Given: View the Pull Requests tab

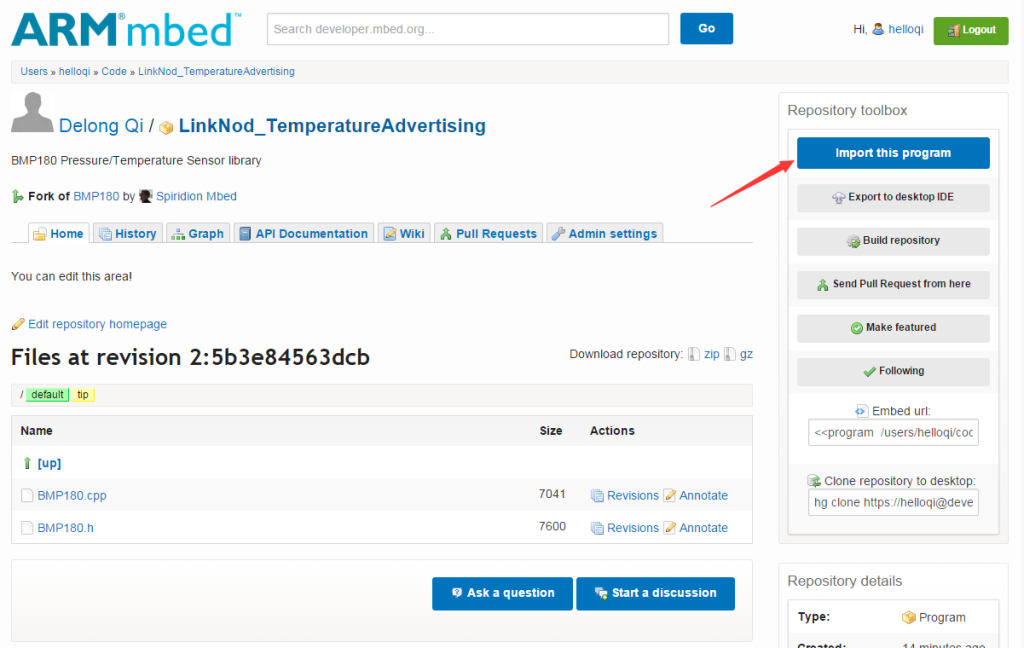Looking at the screenshot, I should [488, 233].
